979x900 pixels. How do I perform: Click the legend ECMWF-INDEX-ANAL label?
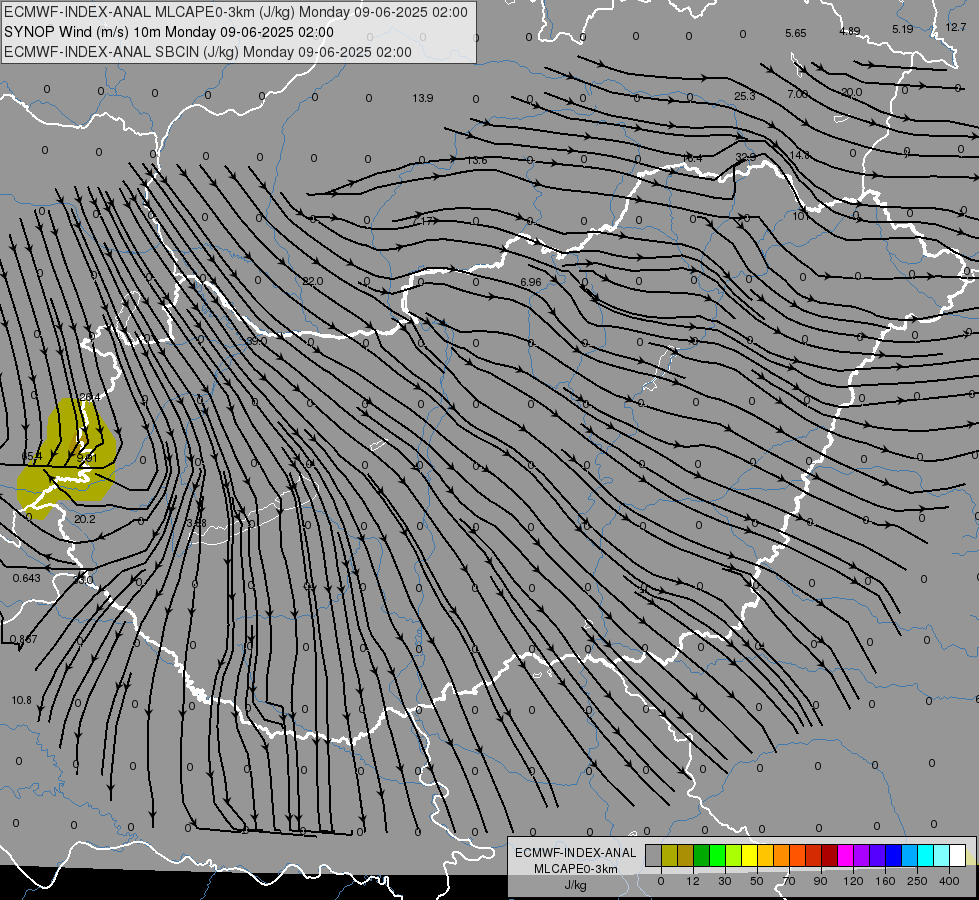(576, 853)
